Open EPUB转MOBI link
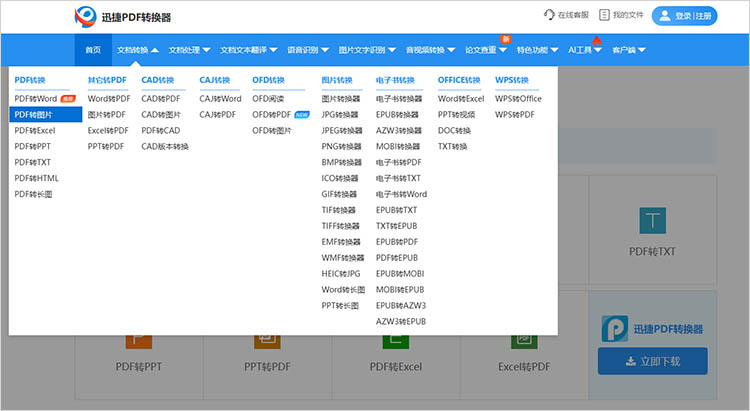Screen dimensions: 750x411 tap(400, 273)
